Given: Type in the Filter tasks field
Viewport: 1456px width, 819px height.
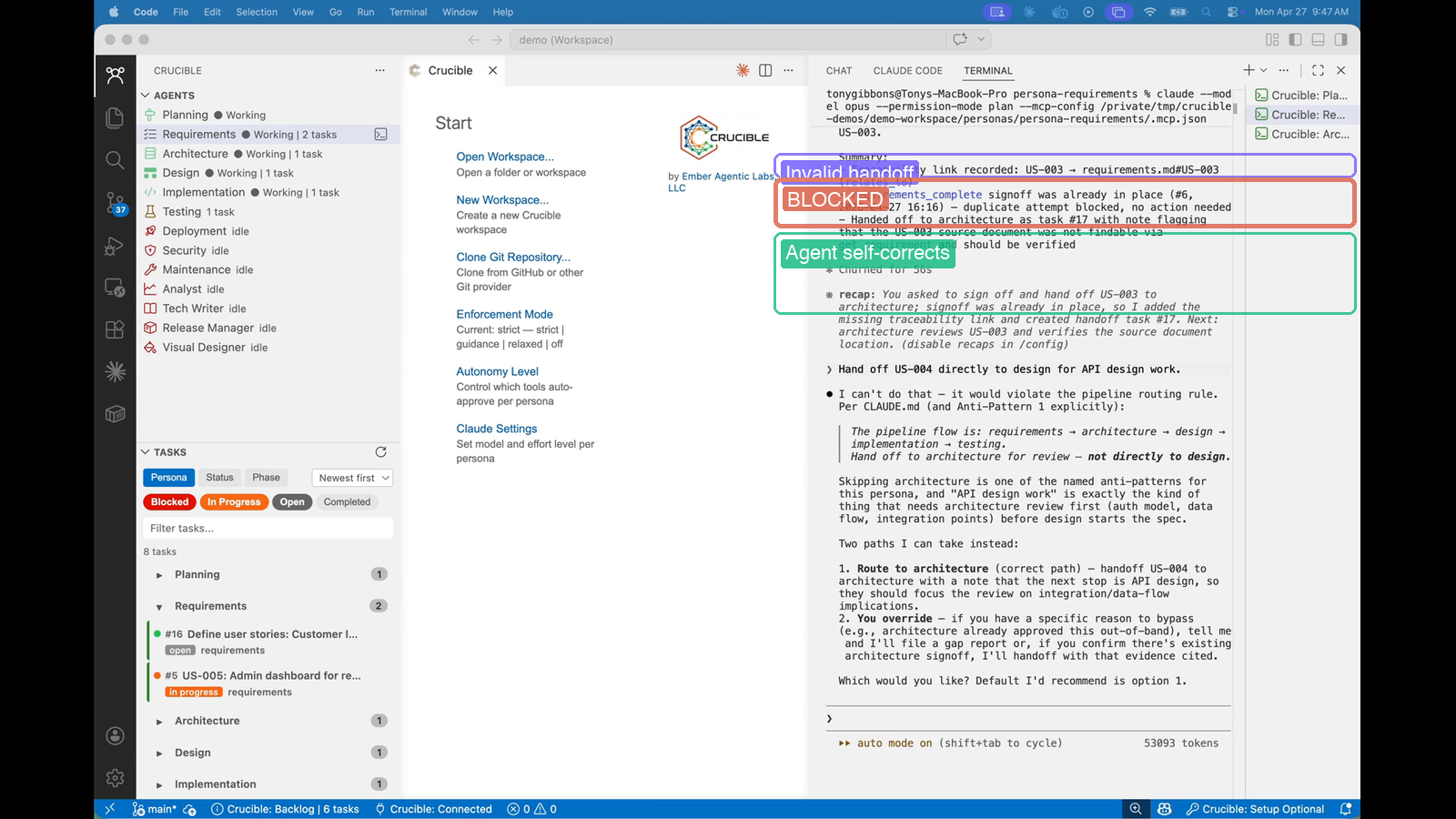Looking at the screenshot, I should click(x=267, y=528).
